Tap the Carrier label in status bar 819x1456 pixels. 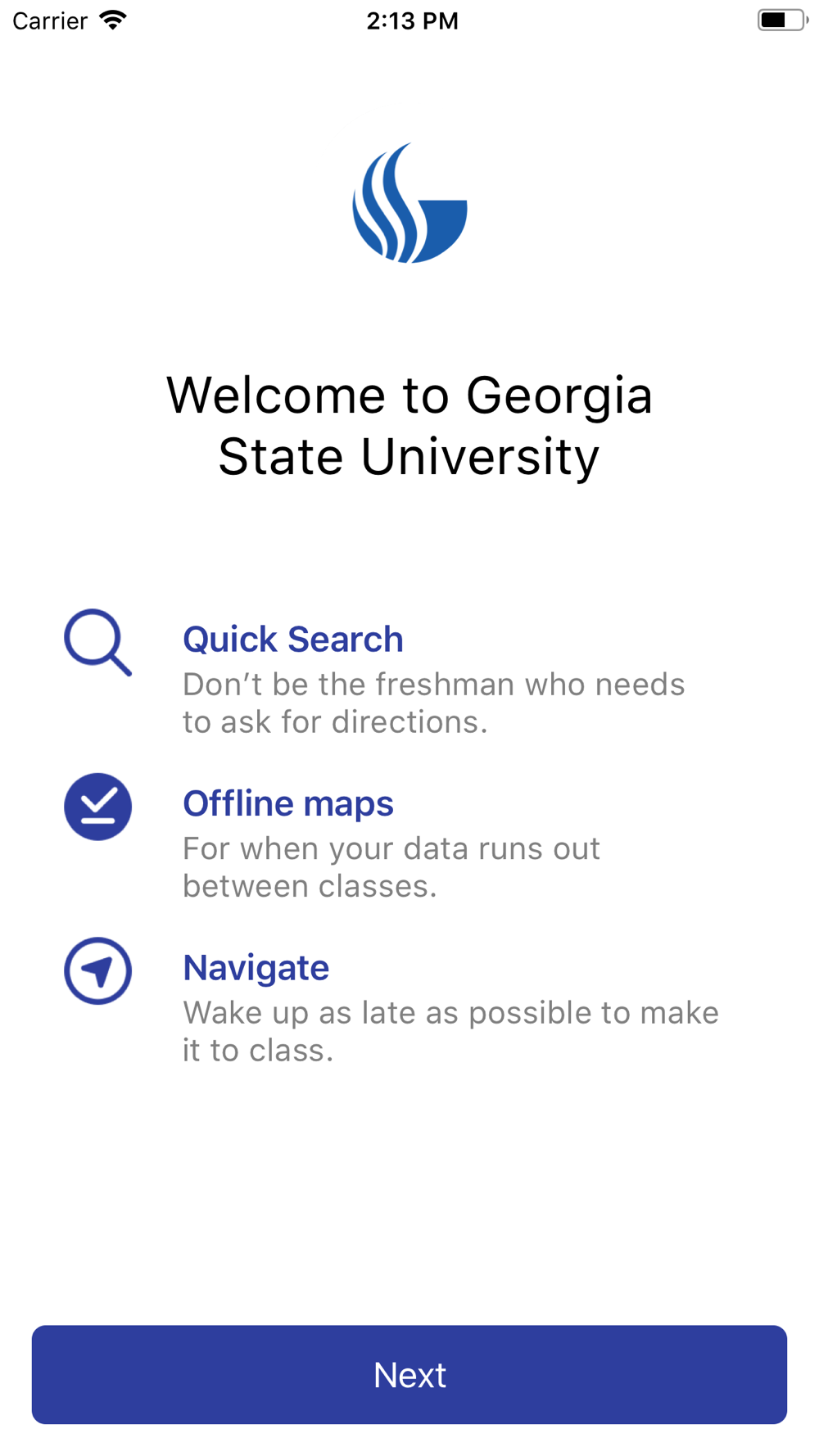[50, 20]
